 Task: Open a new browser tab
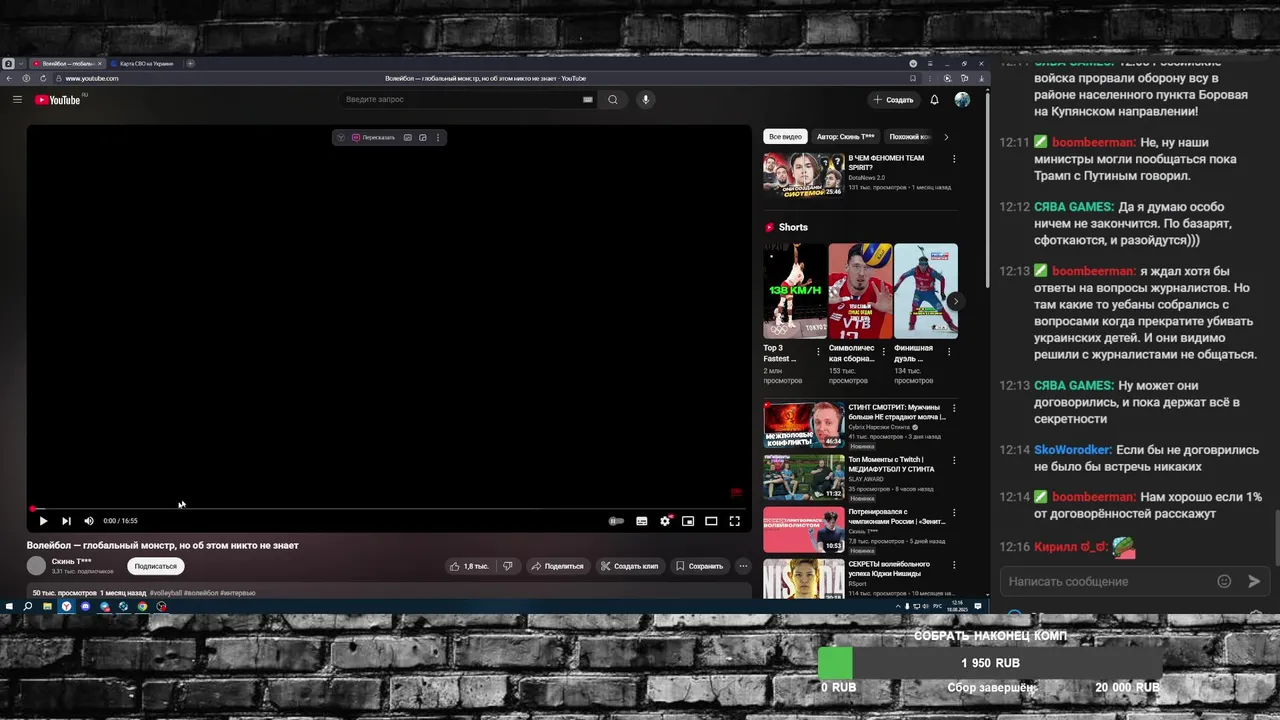[x=190, y=63]
